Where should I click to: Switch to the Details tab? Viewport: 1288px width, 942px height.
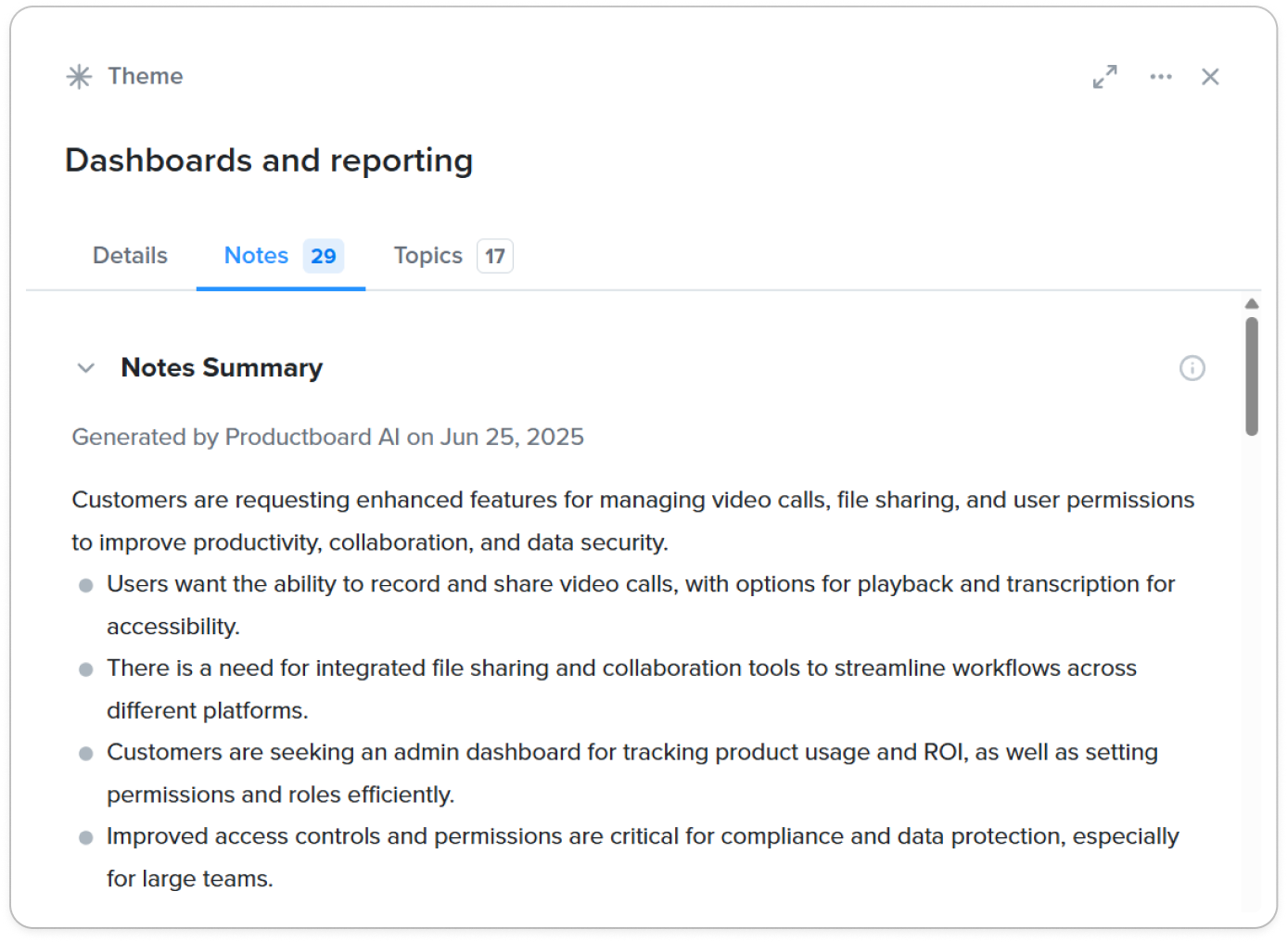(x=130, y=256)
